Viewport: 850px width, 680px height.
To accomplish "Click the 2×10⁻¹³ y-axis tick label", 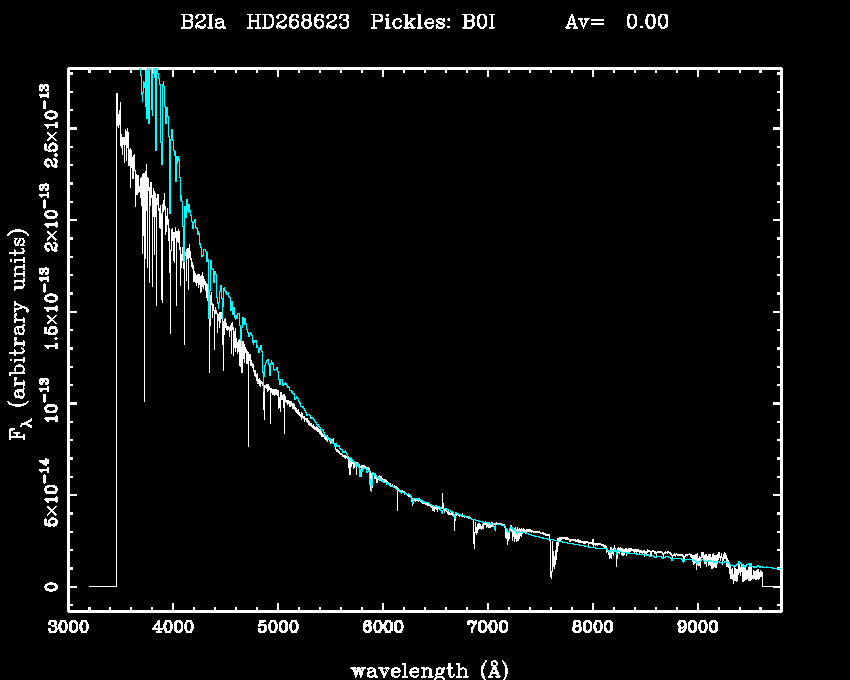I will pyautogui.click(x=48, y=218).
